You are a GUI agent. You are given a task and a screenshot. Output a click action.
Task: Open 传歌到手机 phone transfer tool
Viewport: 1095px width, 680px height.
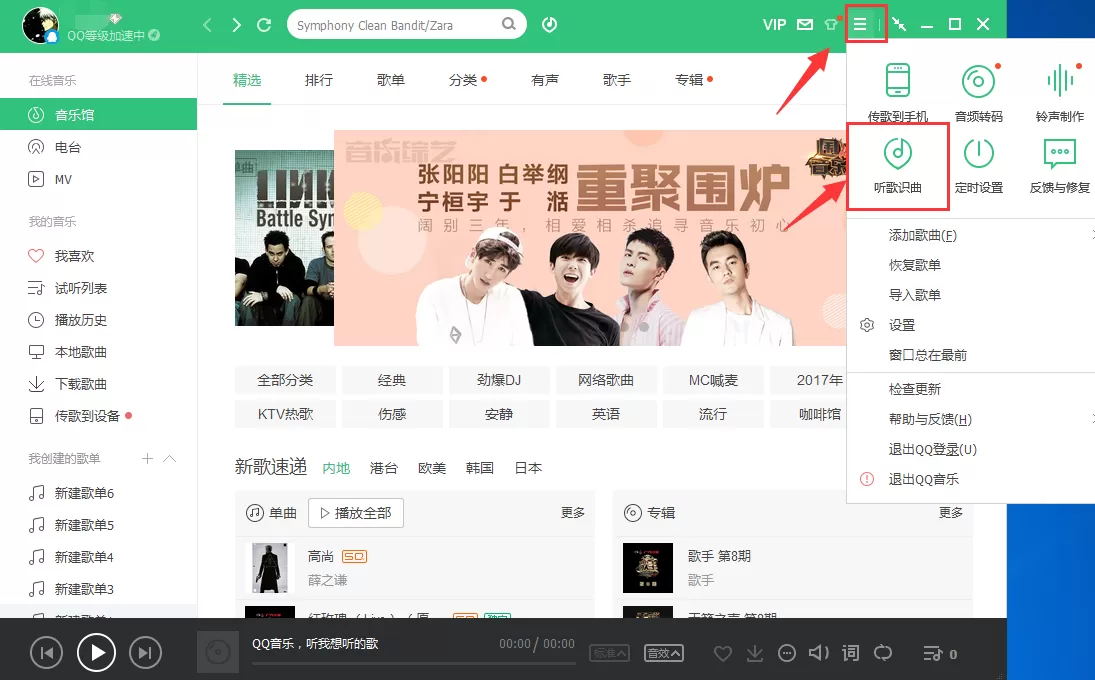[x=898, y=93]
